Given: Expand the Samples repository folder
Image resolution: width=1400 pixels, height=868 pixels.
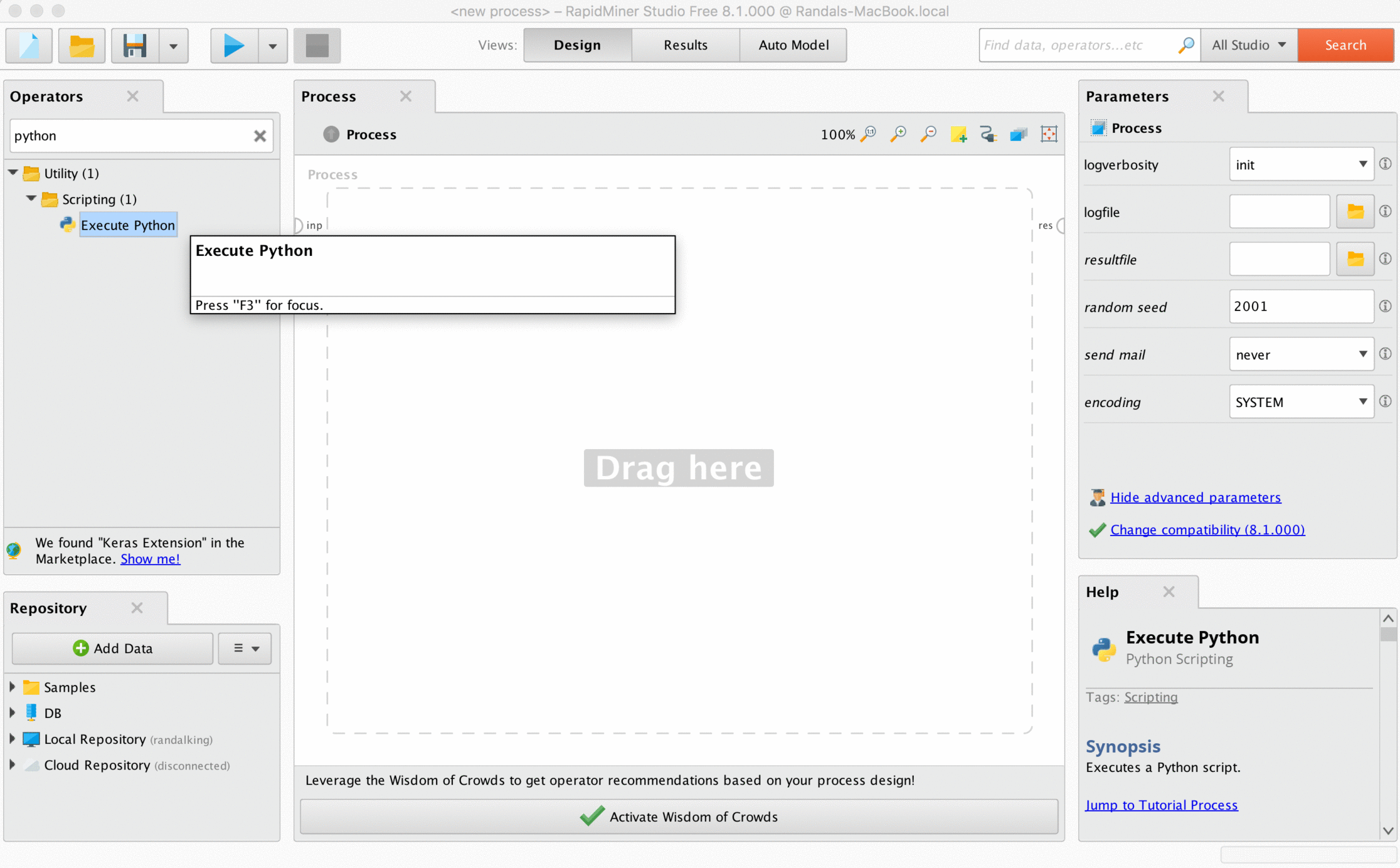Looking at the screenshot, I should (x=12, y=687).
